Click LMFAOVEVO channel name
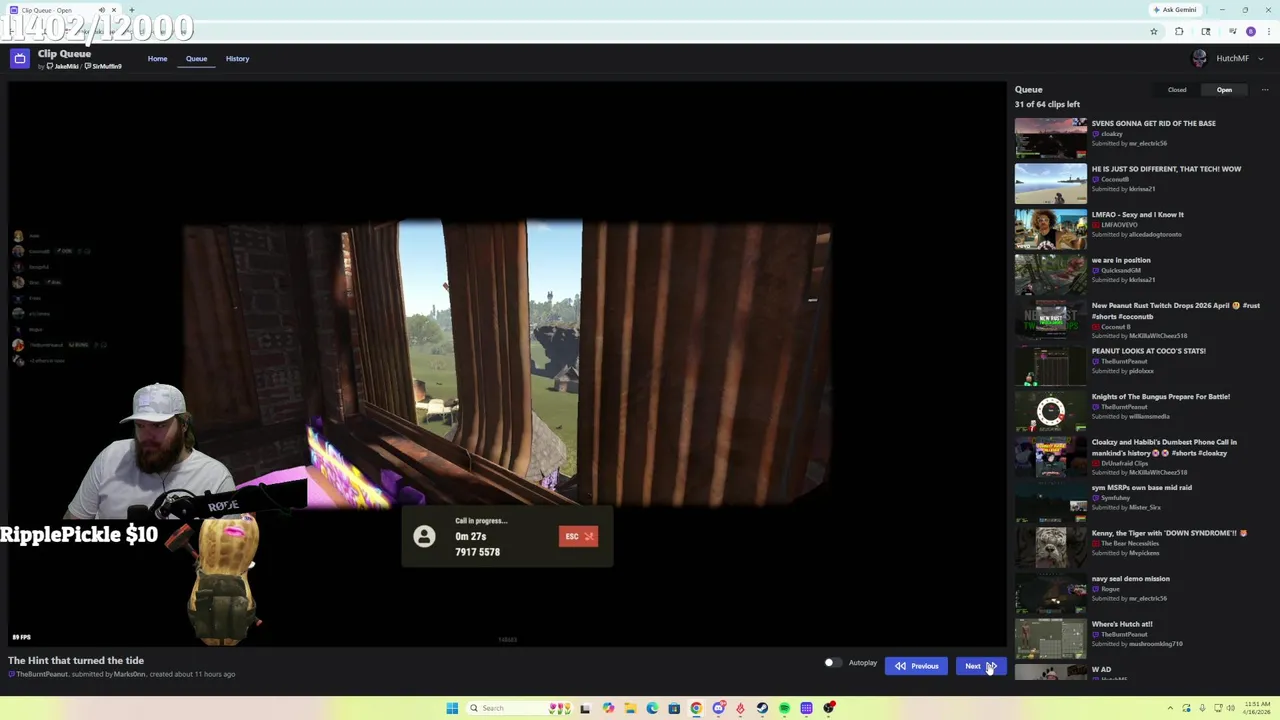1280x720 pixels. (1117, 225)
